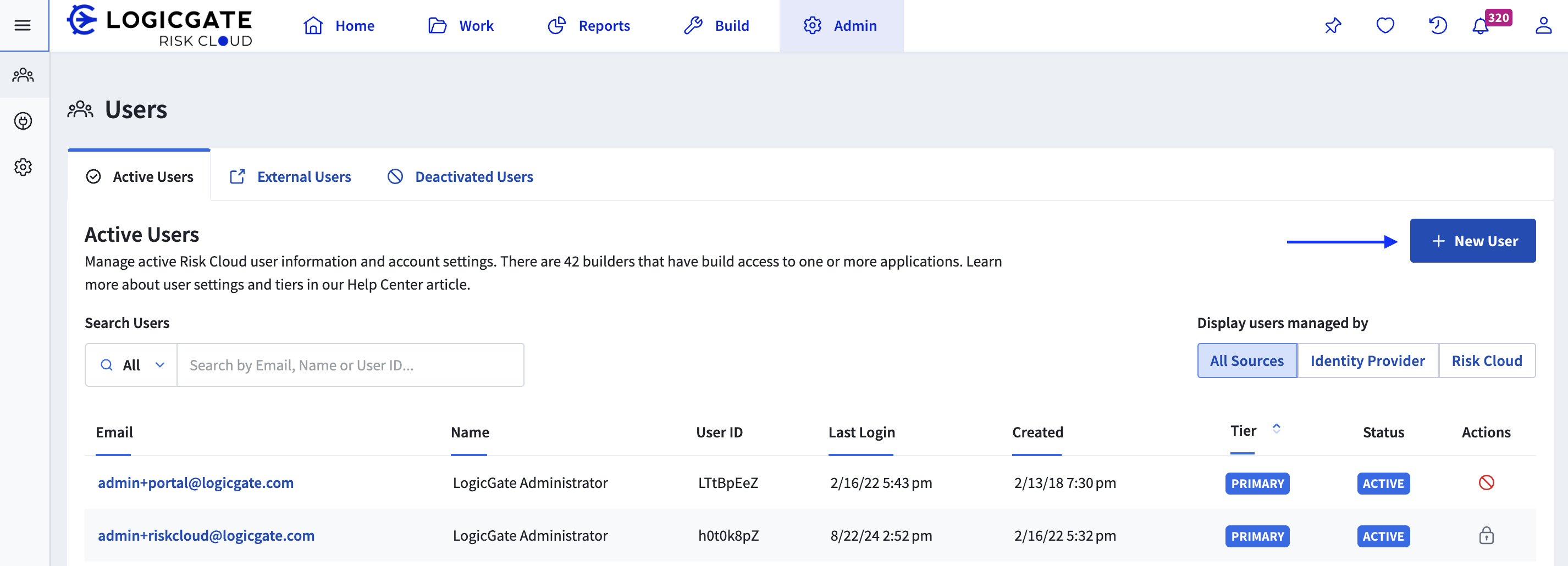Screen dimensions: 1568x566
Task: Click the LogicGate Risk Cloud logo
Action: click(159, 26)
